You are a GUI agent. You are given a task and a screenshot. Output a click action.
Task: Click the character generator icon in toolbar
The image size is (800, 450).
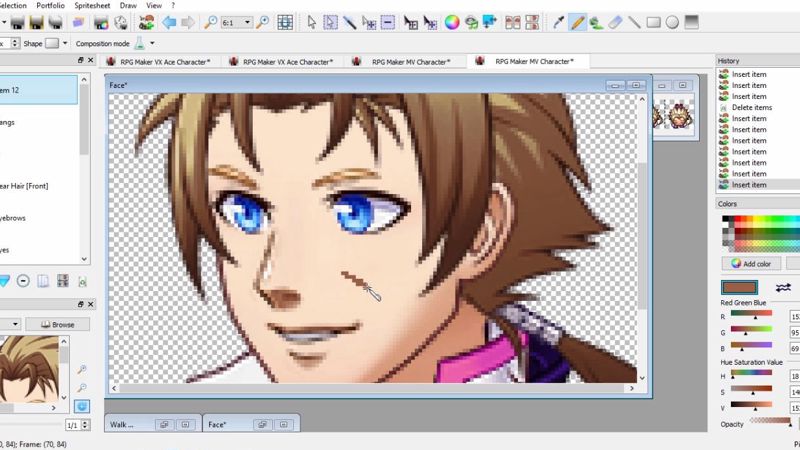147,22
